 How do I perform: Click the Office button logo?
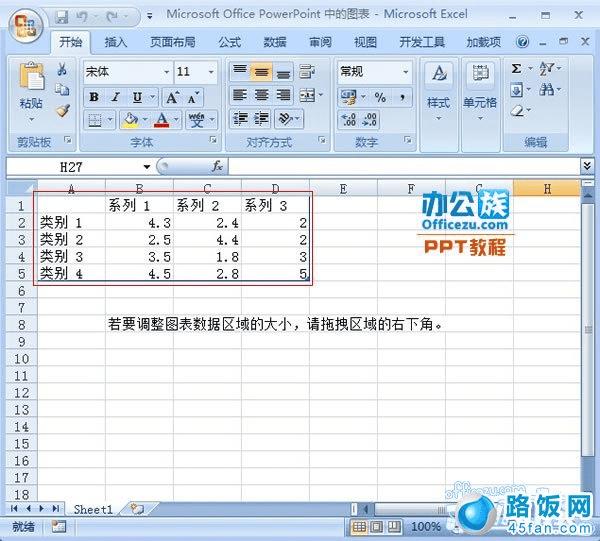[25, 25]
